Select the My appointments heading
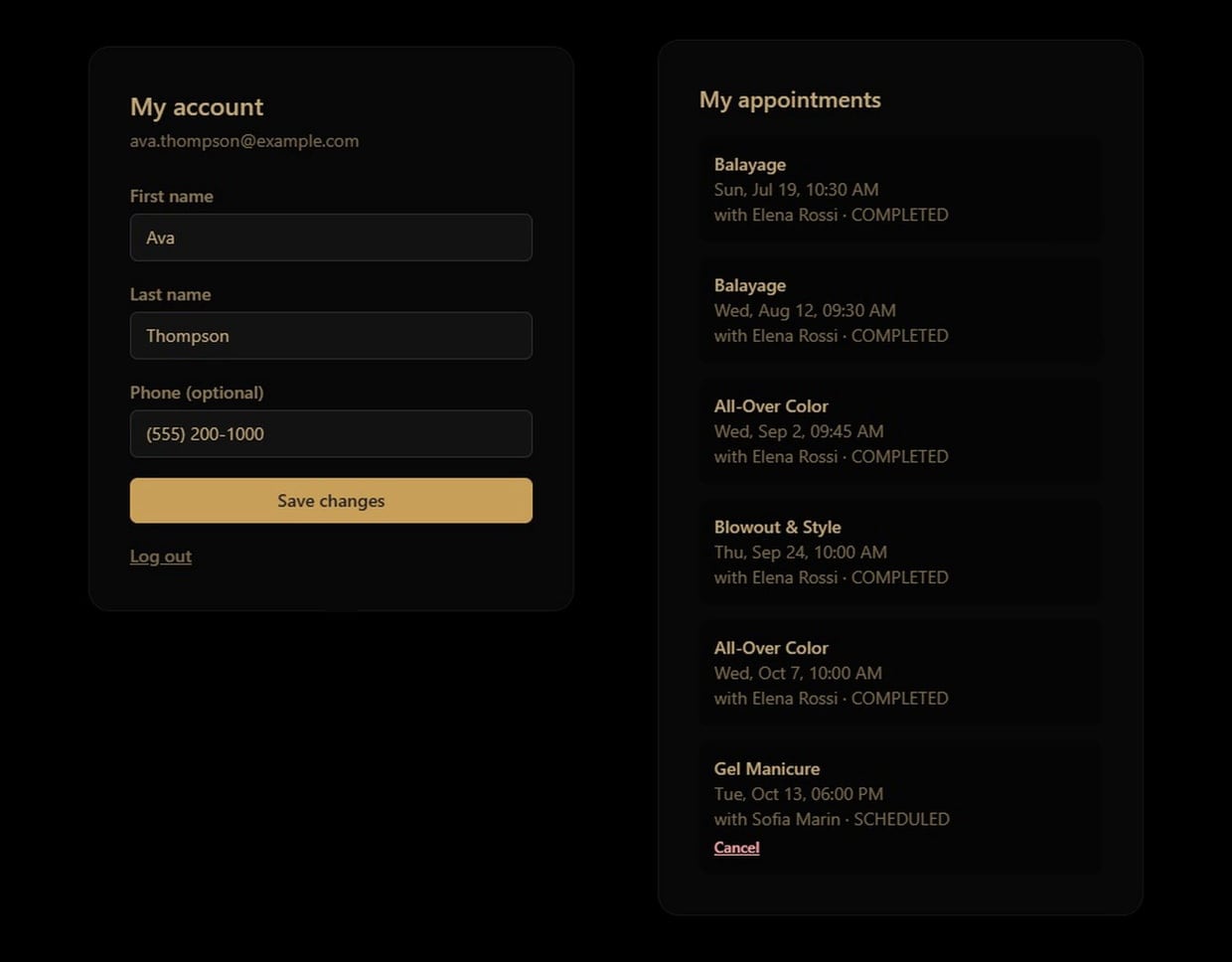The width and height of the screenshot is (1232, 962). 790,100
